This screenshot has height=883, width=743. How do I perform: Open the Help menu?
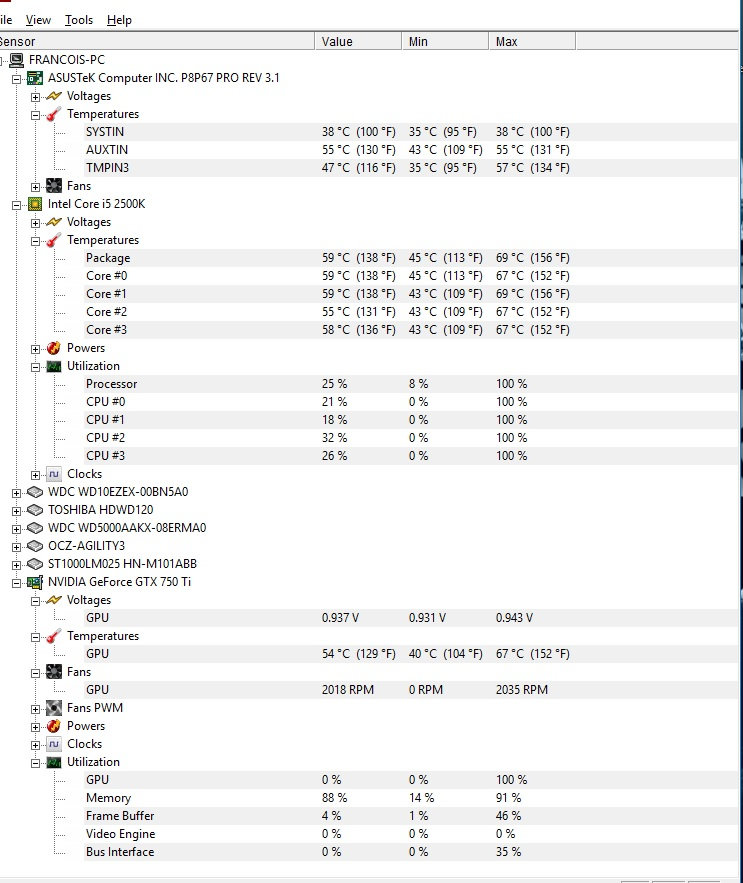[119, 20]
